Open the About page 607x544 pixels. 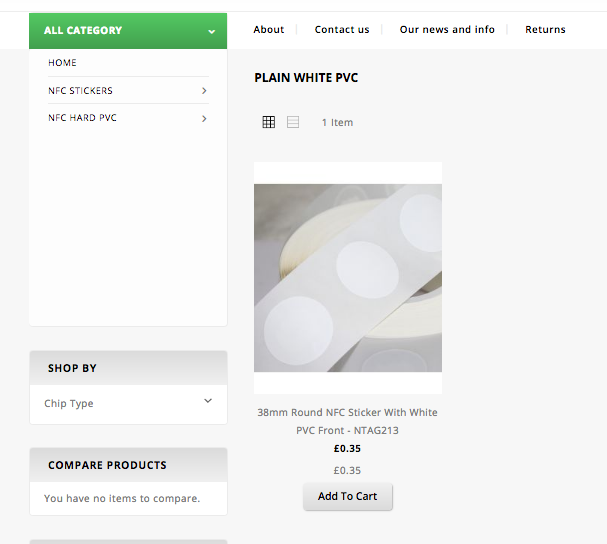pyautogui.click(x=269, y=30)
